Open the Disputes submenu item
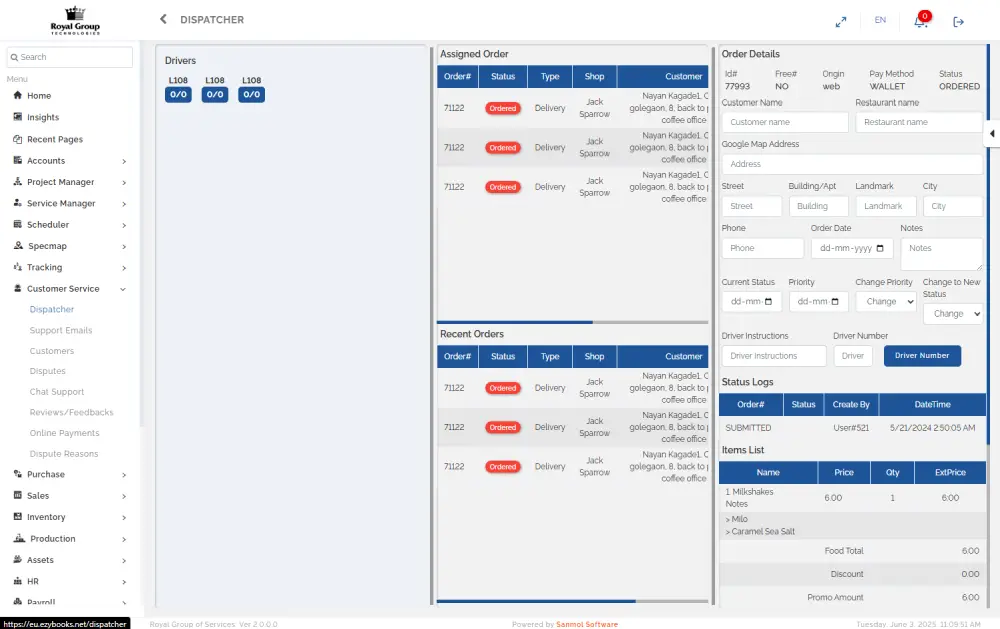 [48, 372]
